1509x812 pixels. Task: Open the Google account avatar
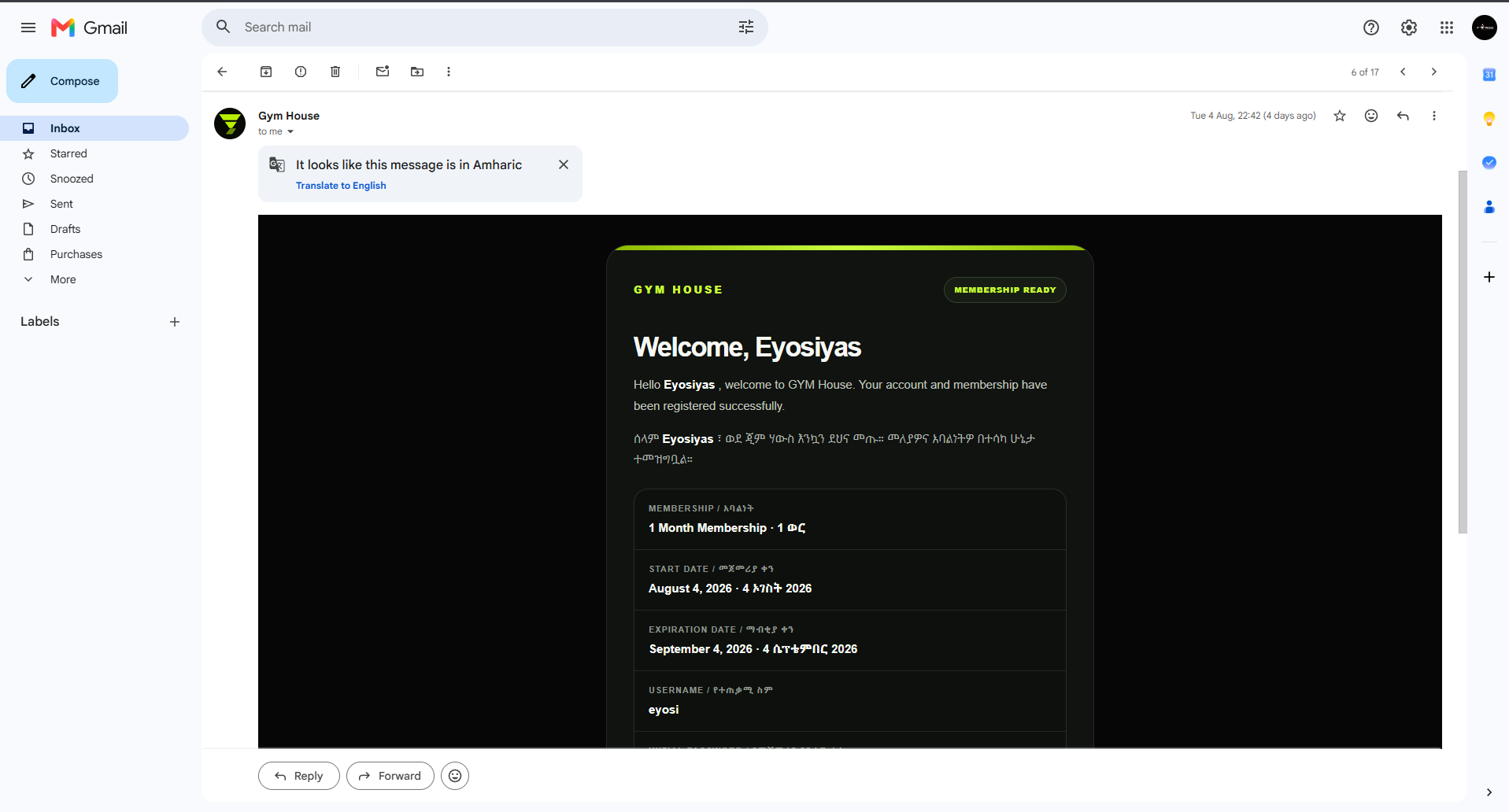1485,28
